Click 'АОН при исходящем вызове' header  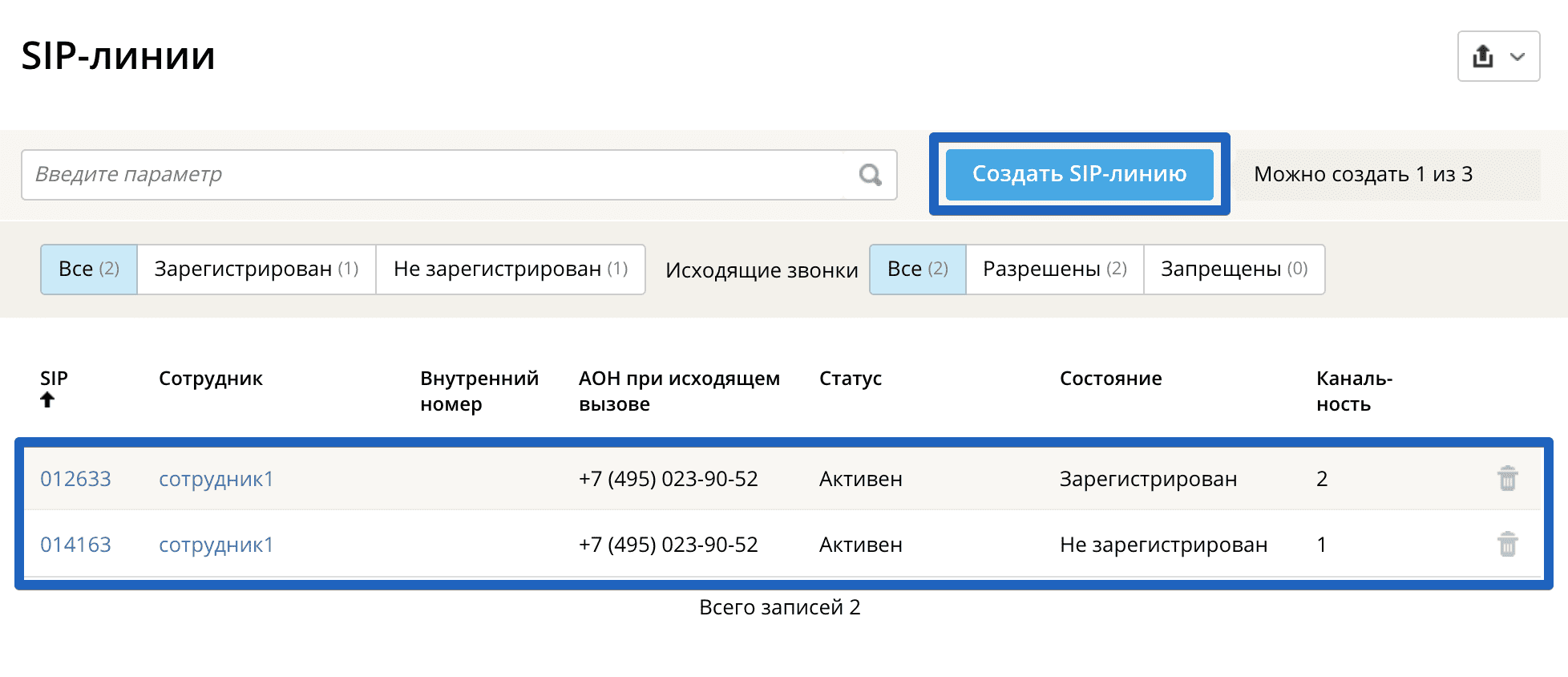pos(679,391)
